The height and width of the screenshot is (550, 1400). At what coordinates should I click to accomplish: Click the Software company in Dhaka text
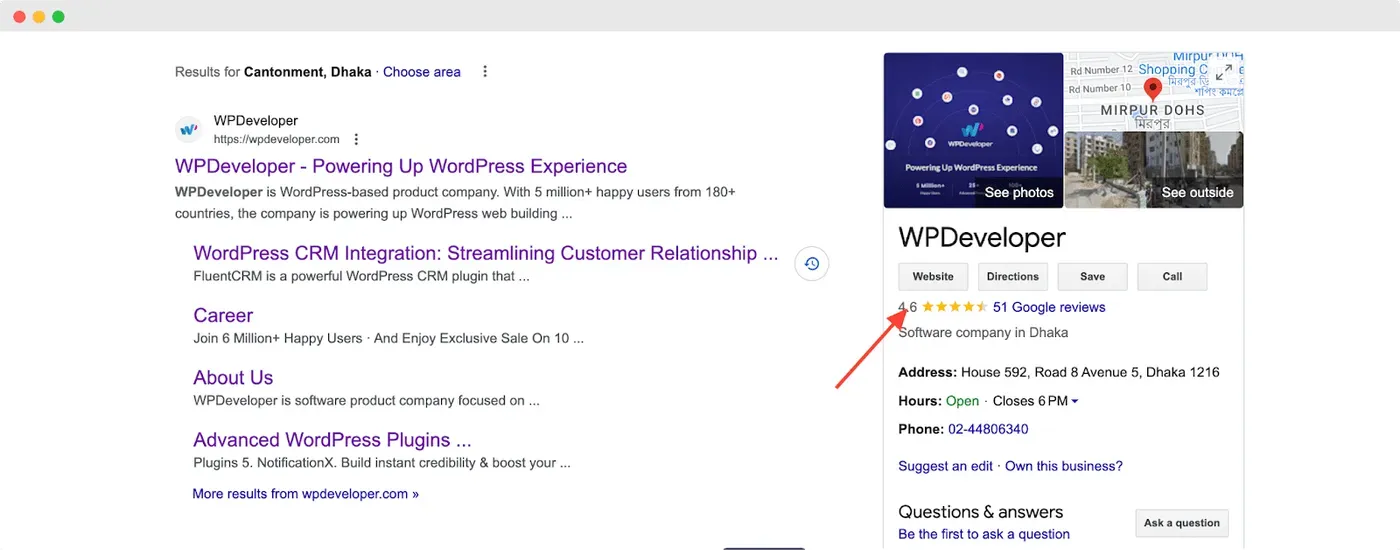[x=983, y=332]
